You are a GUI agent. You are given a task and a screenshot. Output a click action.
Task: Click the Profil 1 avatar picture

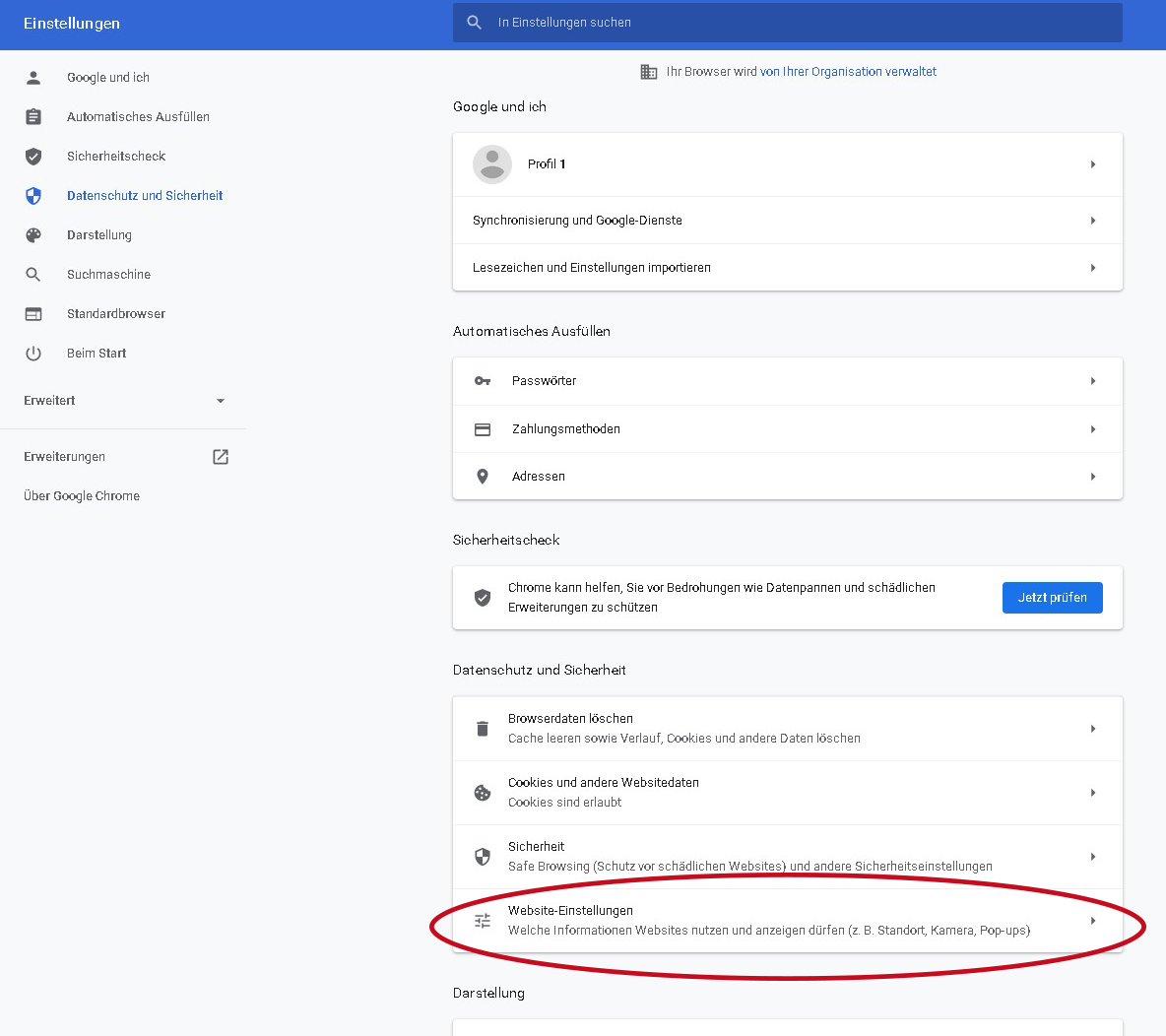492,164
